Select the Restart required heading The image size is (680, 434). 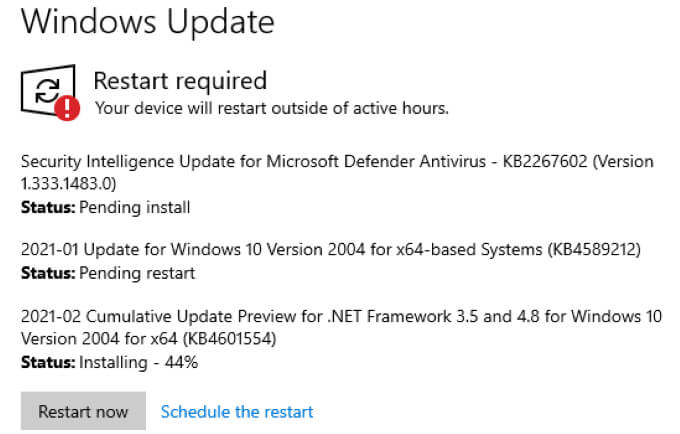tap(180, 80)
